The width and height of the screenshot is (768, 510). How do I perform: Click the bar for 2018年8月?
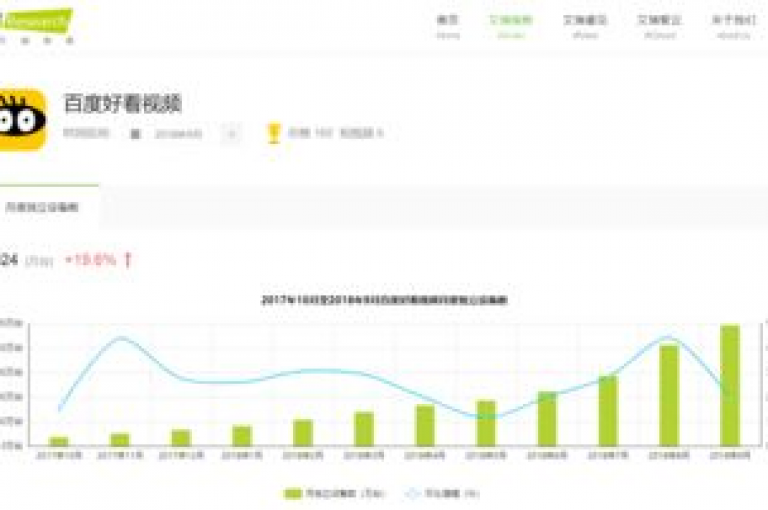669,395
